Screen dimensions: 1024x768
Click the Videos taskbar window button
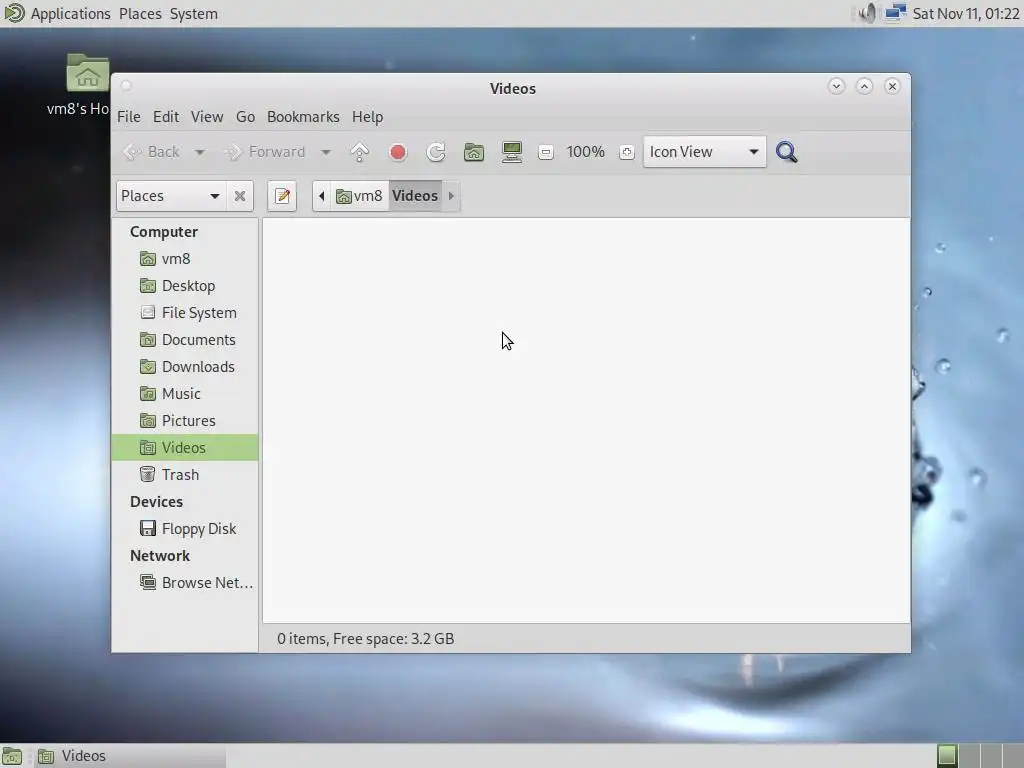tap(130, 756)
